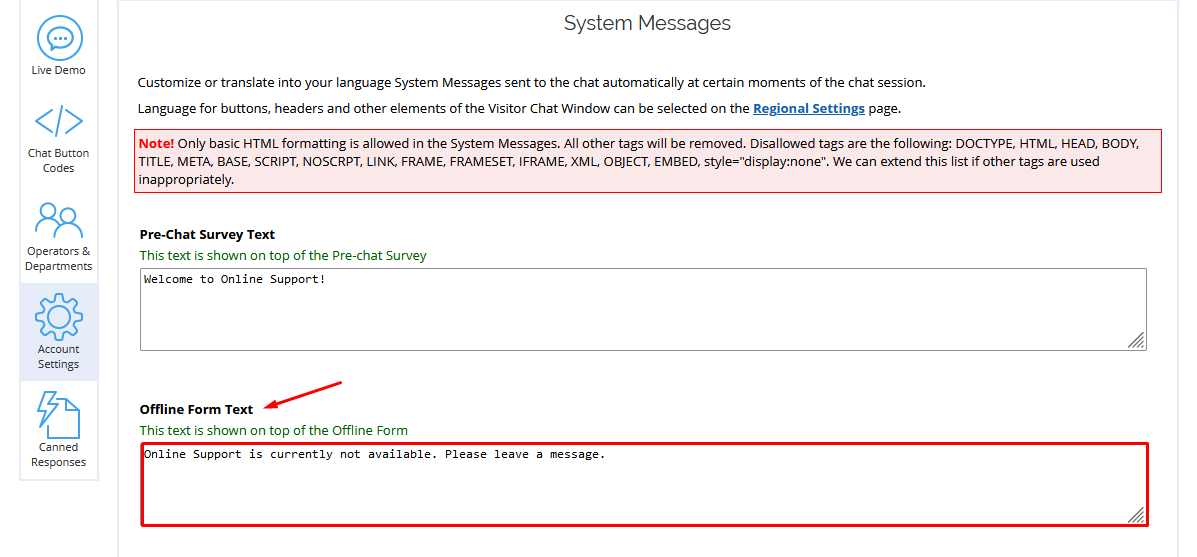Viewport: 1197px width, 557px height.
Task: Click the red HTML formatting Note box
Action: pyautogui.click(x=647, y=160)
